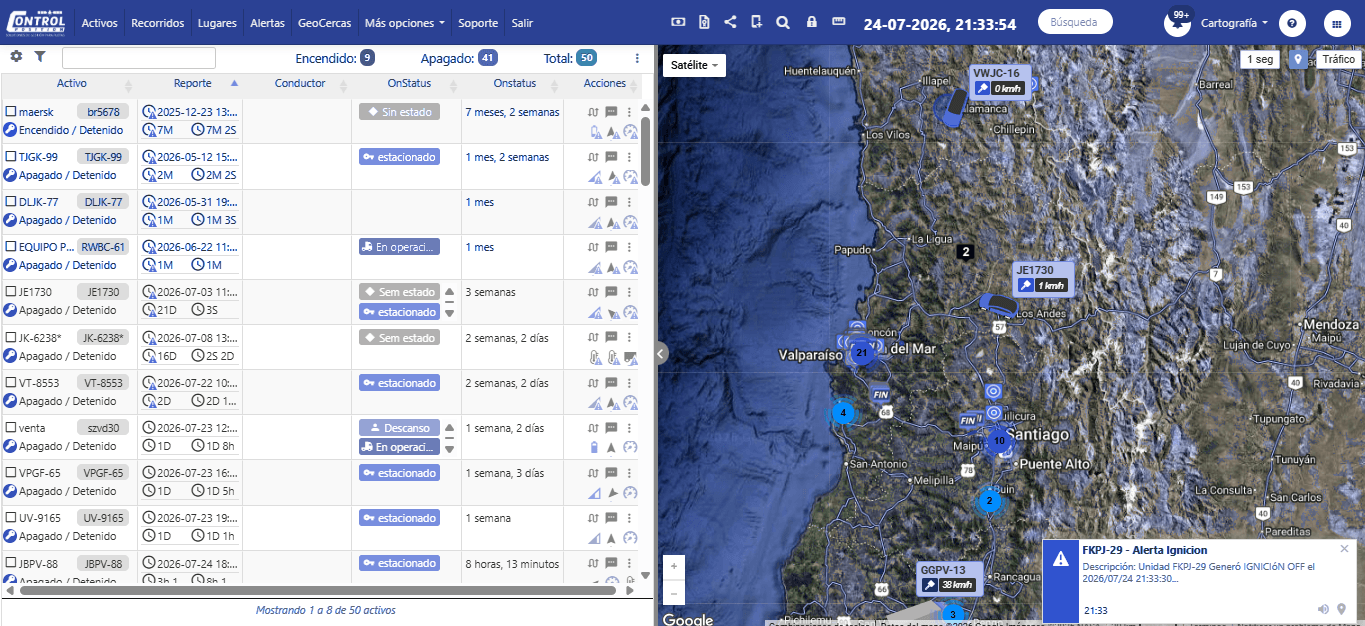Open the route icon for maersk row
Viewport: 1365px width, 626px height.
(593, 112)
